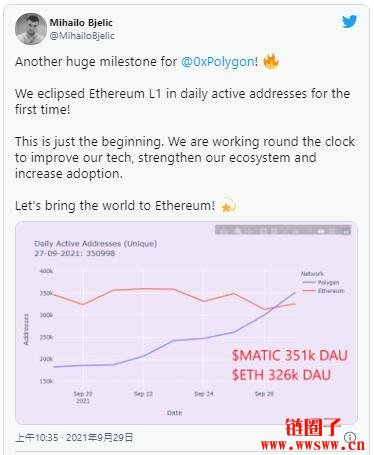Open the @0xPolygon mention link
The height and width of the screenshot is (455, 374).
click(x=218, y=62)
